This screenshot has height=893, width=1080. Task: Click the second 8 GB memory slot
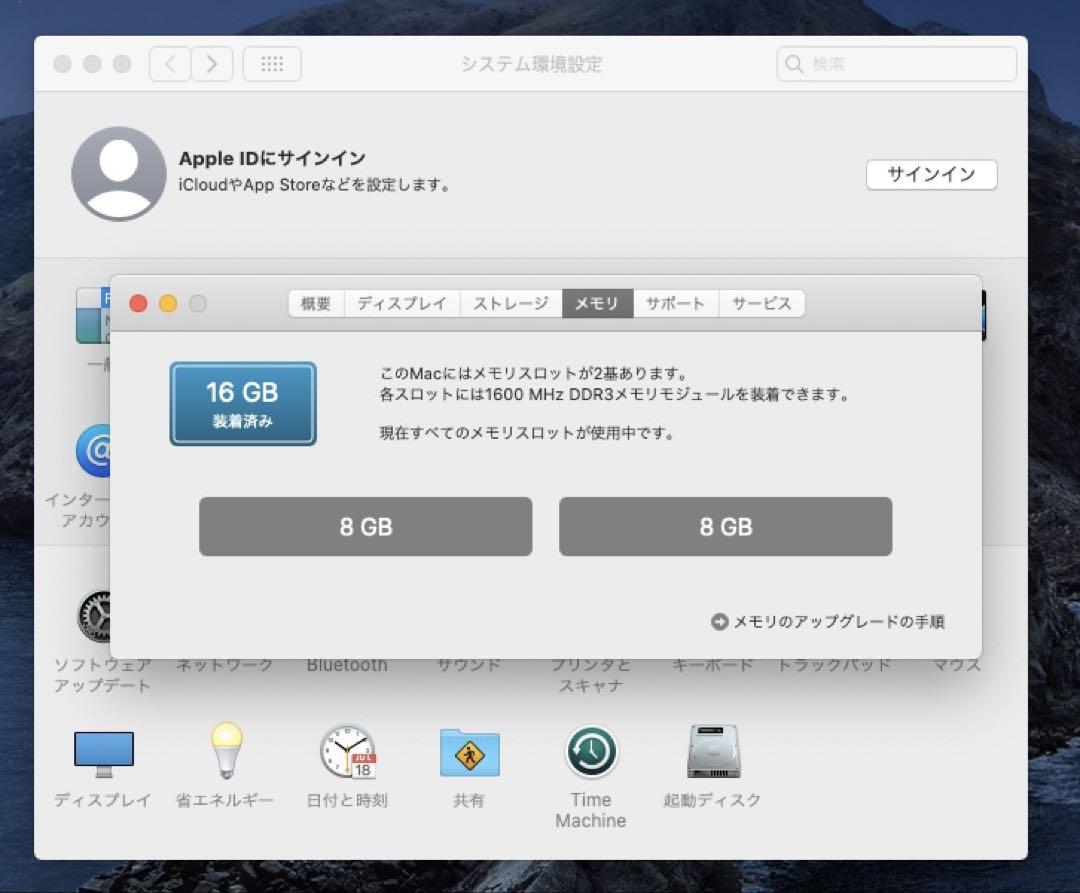[x=726, y=527]
